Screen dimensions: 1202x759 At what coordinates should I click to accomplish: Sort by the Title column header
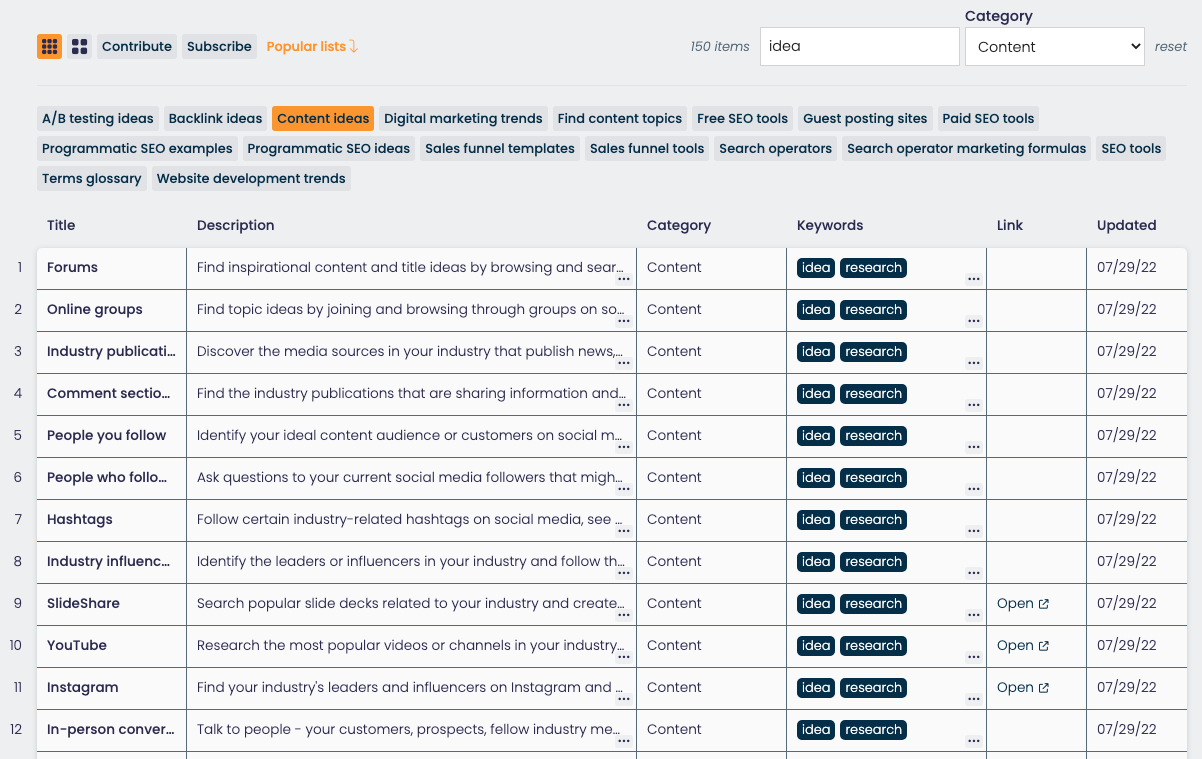[x=61, y=225]
